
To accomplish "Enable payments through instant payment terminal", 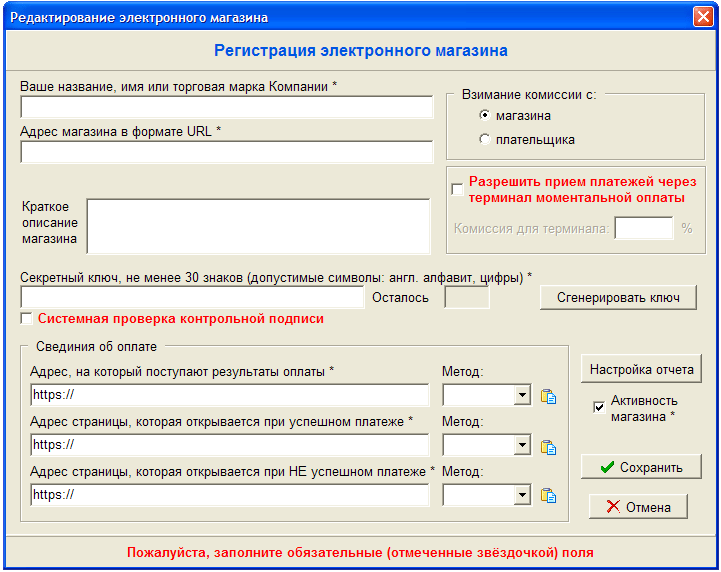I will (x=457, y=189).
